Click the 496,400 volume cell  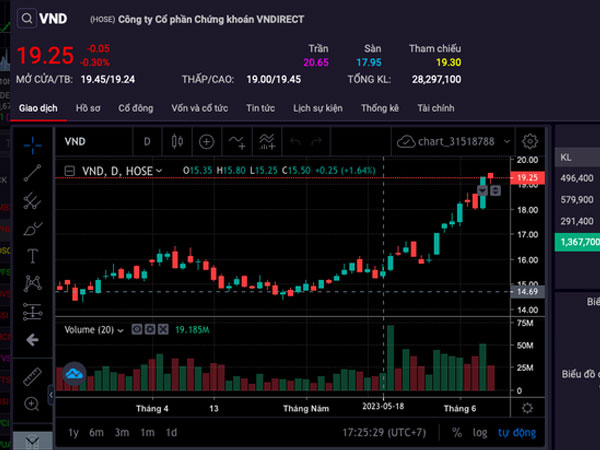[577, 178]
